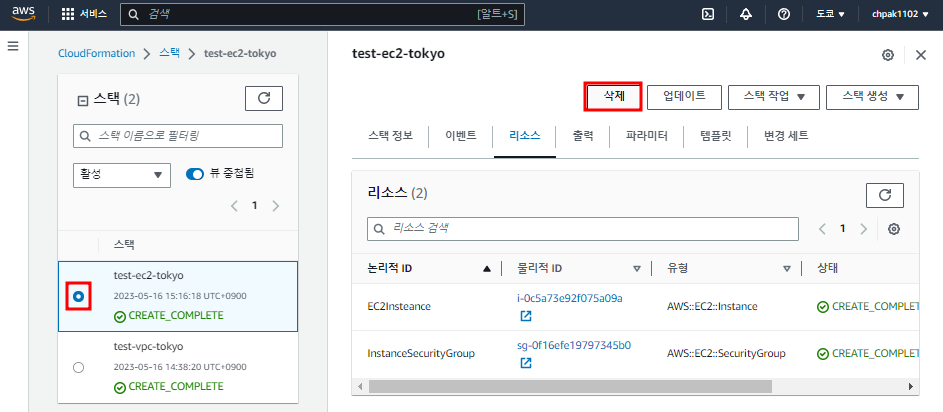Launch the CloudShell terminal icon
Screen dimensions: 943x412
[x=708, y=14]
